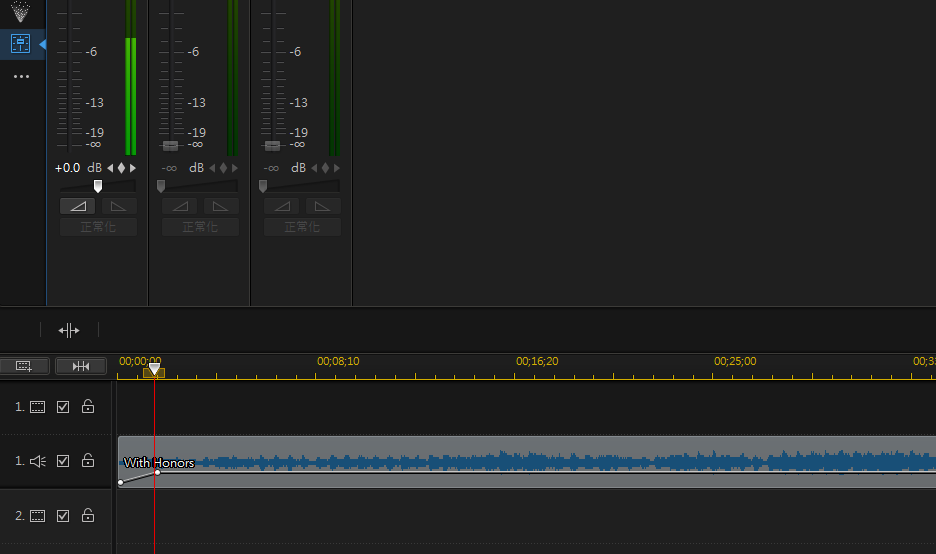Image resolution: width=936 pixels, height=554 pixels.
Task: Click previous keyframe arrow on second channel
Action: pos(213,168)
